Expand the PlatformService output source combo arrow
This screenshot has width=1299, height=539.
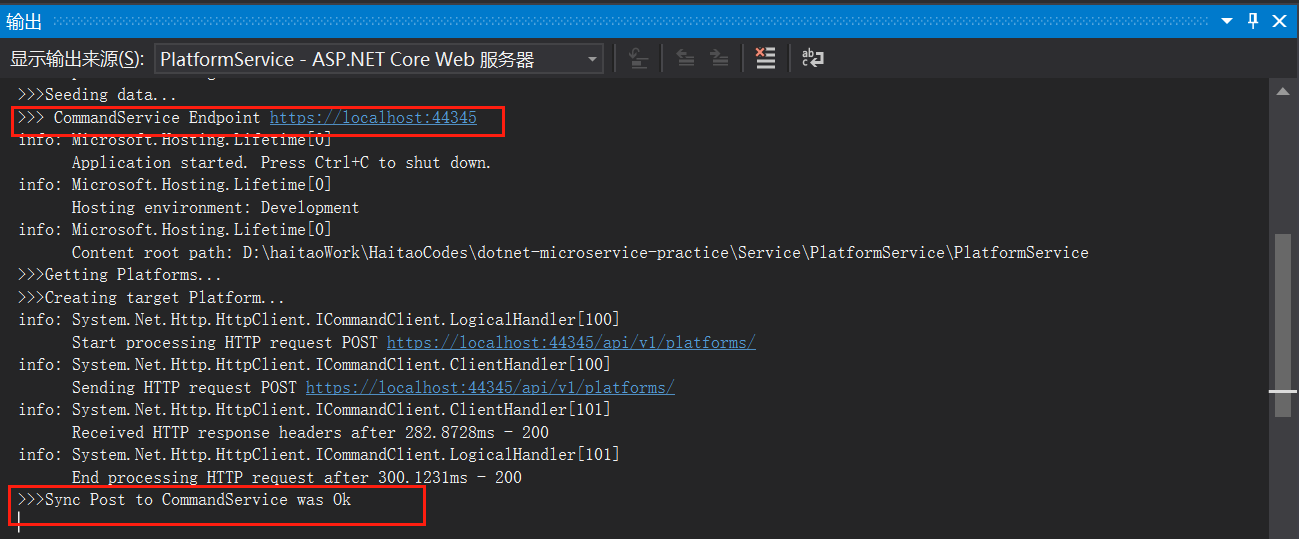(x=593, y=59)
